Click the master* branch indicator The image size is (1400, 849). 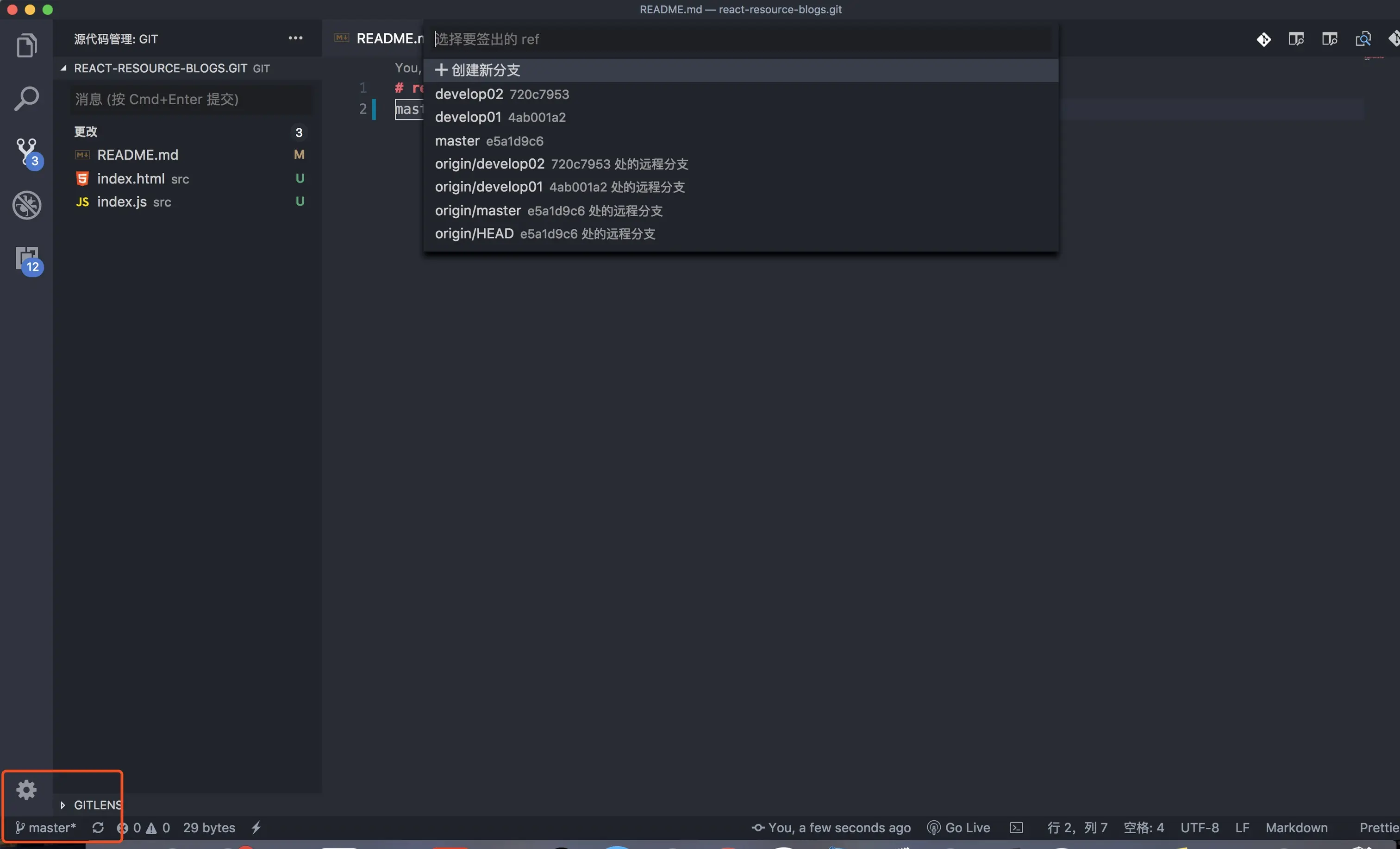point(45,827)
